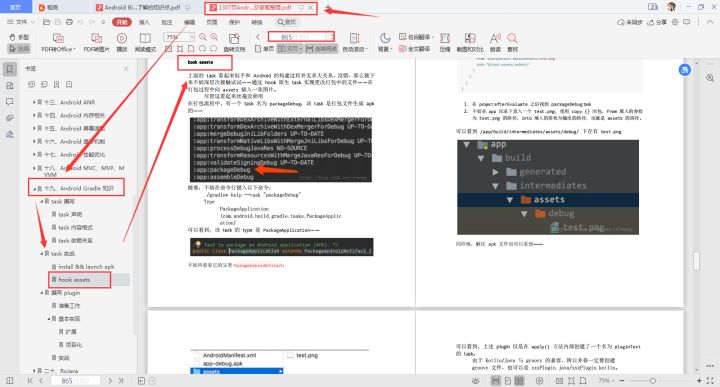
Task: Toggle Single page (单页) view
Action: [x=265, y=49]
